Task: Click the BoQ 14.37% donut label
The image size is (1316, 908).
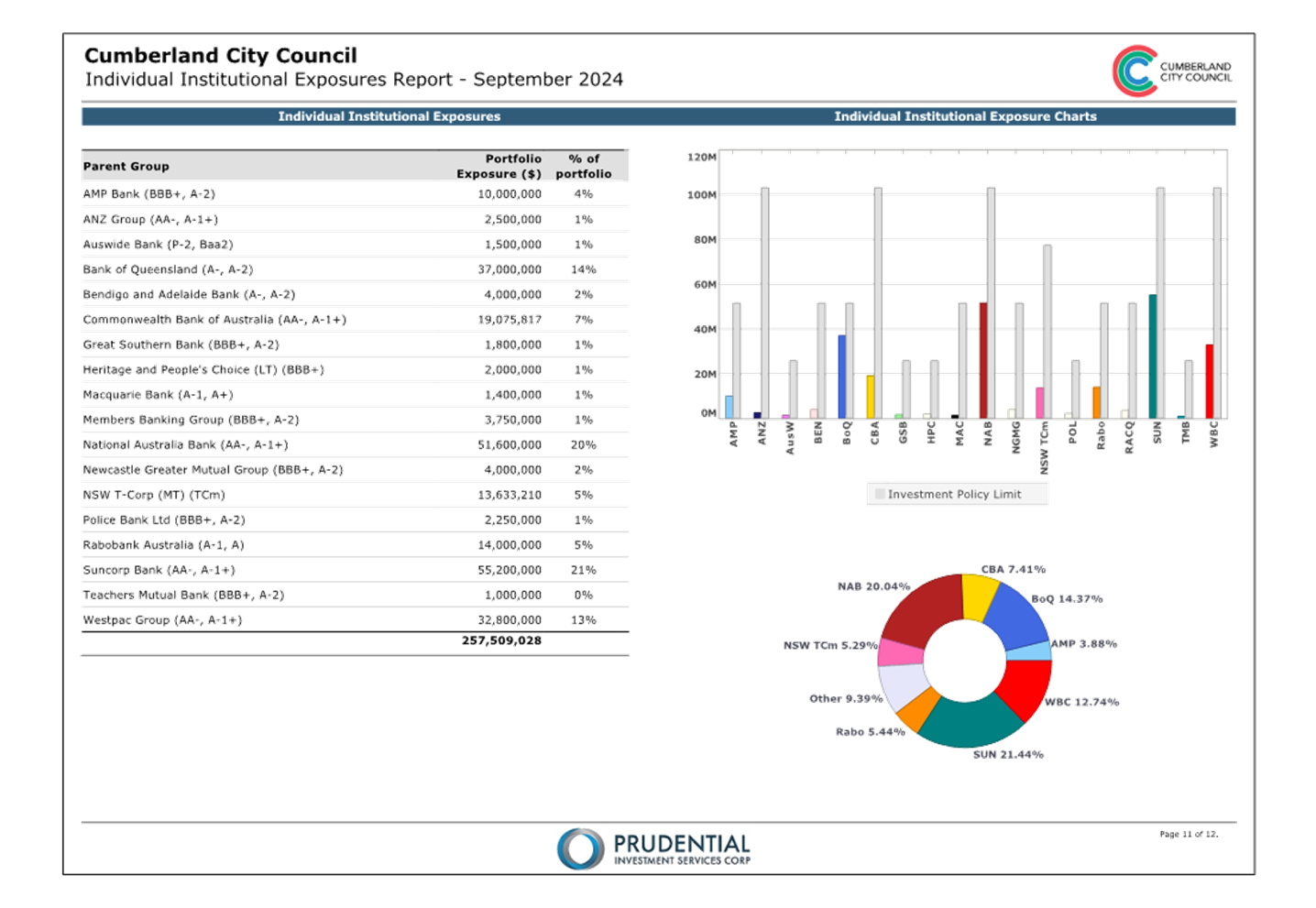Action: pyautogui.click(x=1067, y=599)
